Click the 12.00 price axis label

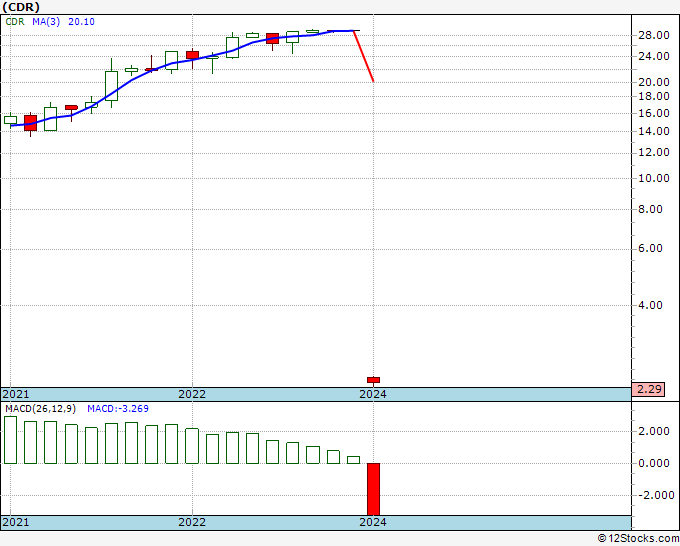[654, 152]
